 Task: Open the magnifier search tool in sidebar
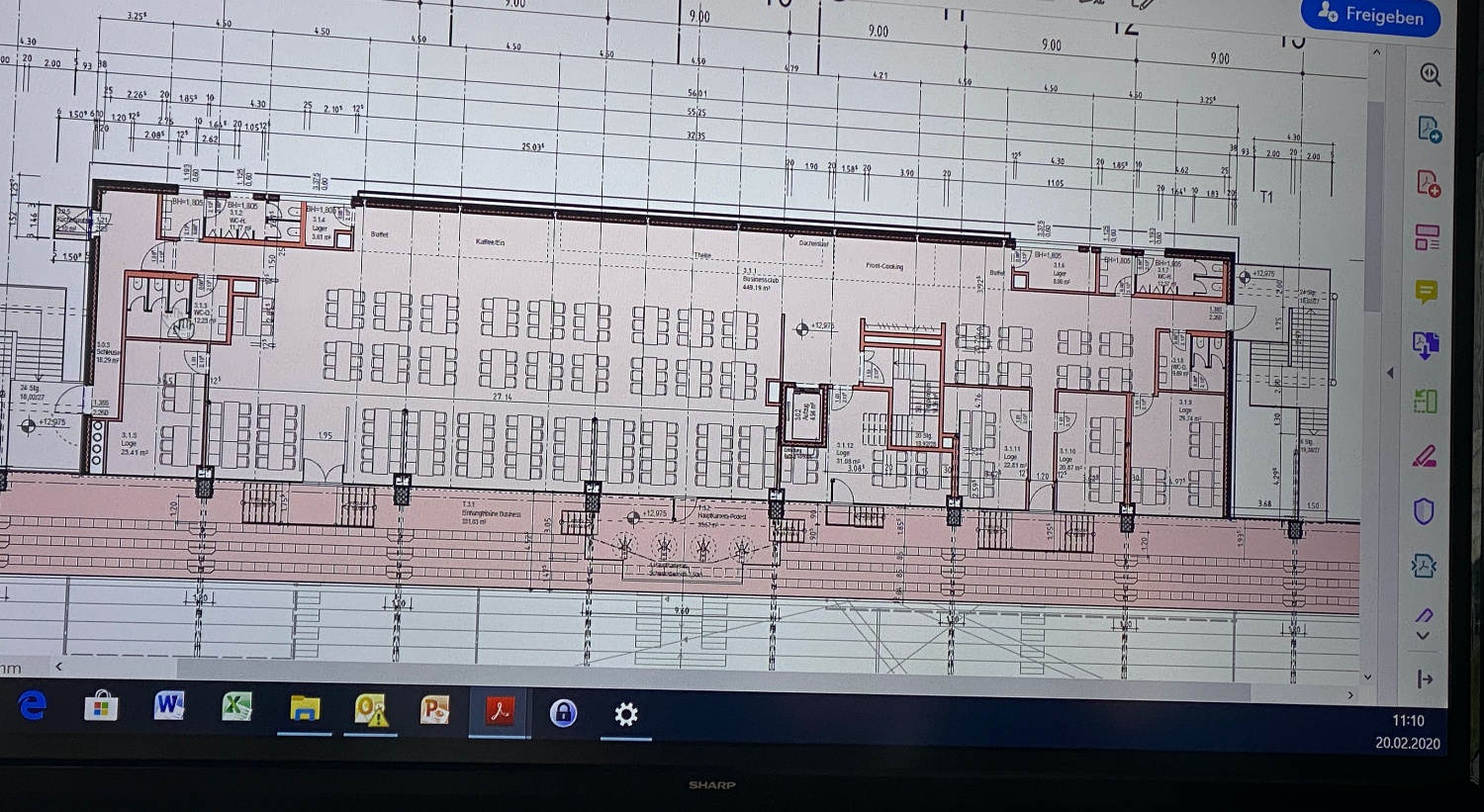click(x=1430, y=74)
